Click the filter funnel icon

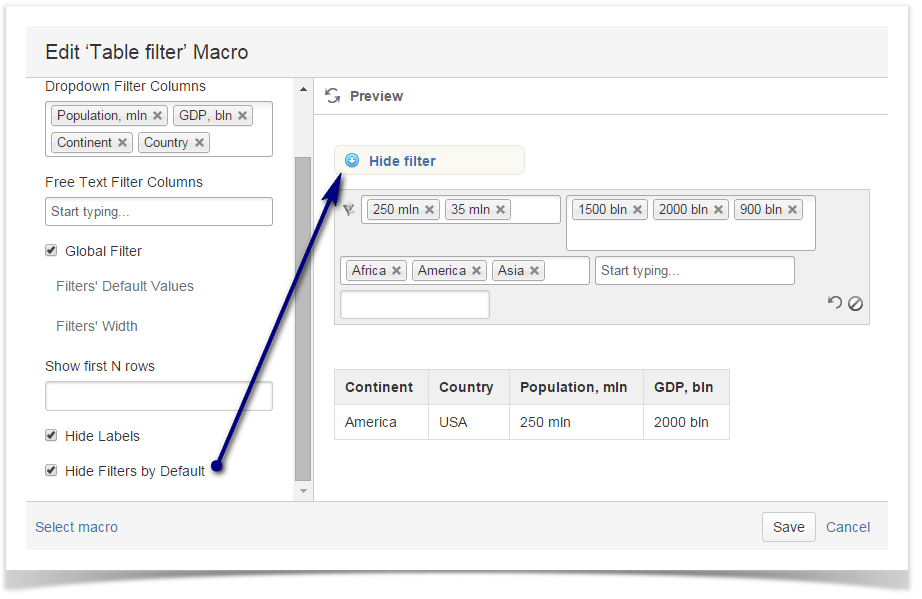(x=348, y=210)
